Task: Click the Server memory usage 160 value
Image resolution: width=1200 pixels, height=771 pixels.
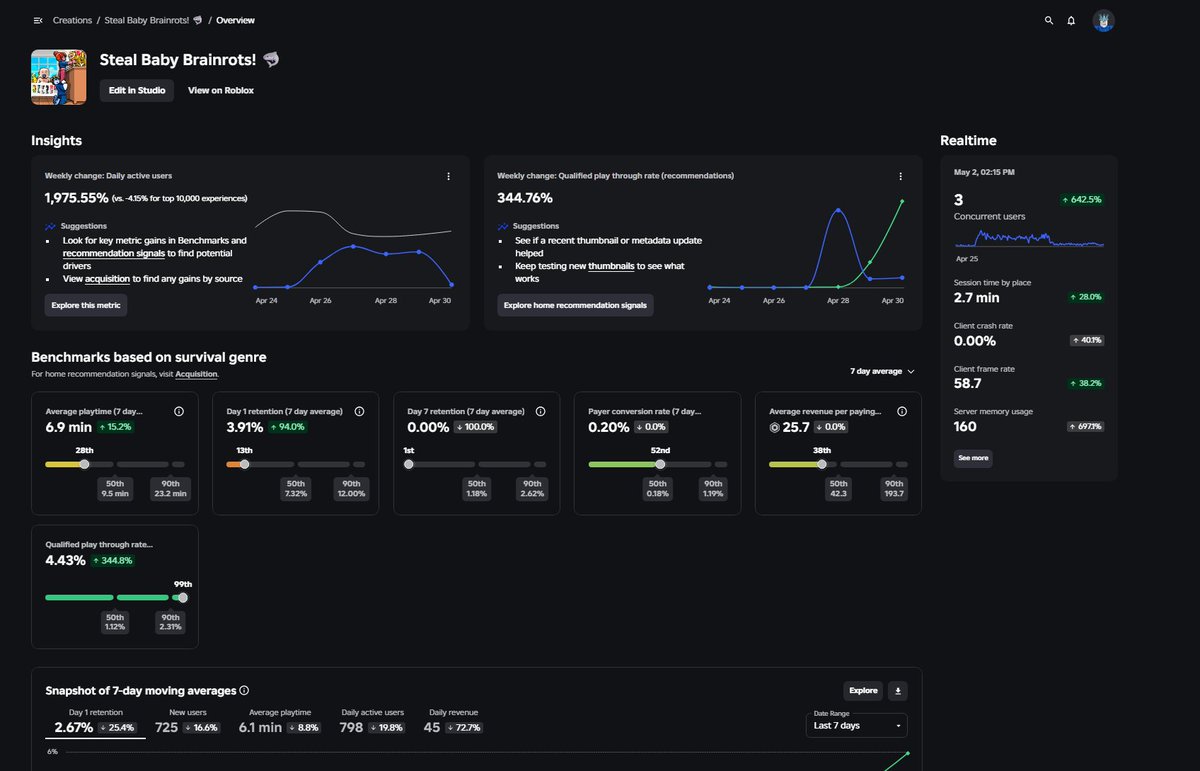Action: 965,426
